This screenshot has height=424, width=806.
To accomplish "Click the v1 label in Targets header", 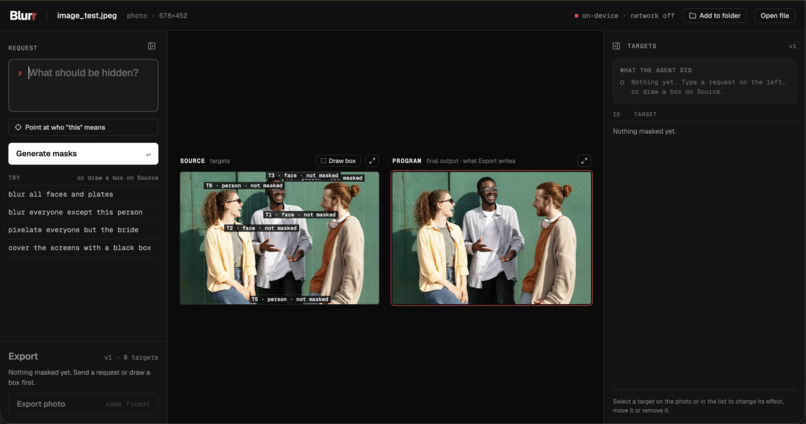I will point(792,46).
